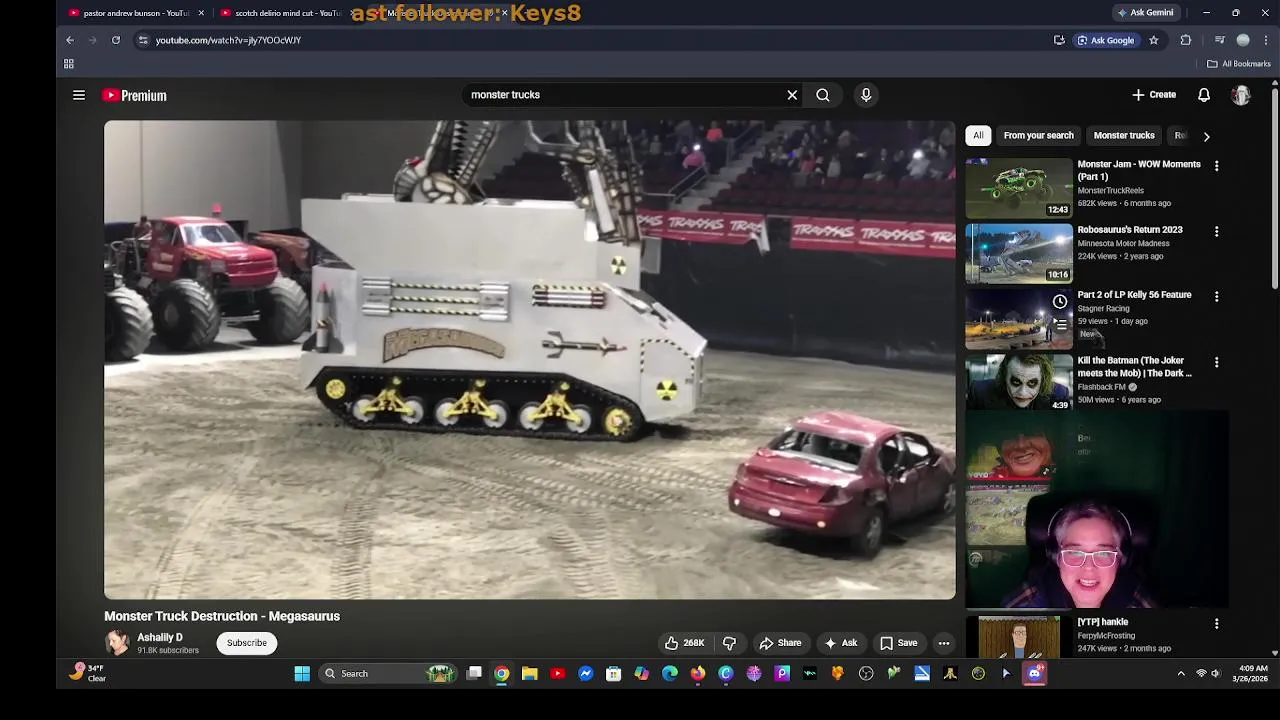Open options for Kill the Batman video

click(1216, 362)
